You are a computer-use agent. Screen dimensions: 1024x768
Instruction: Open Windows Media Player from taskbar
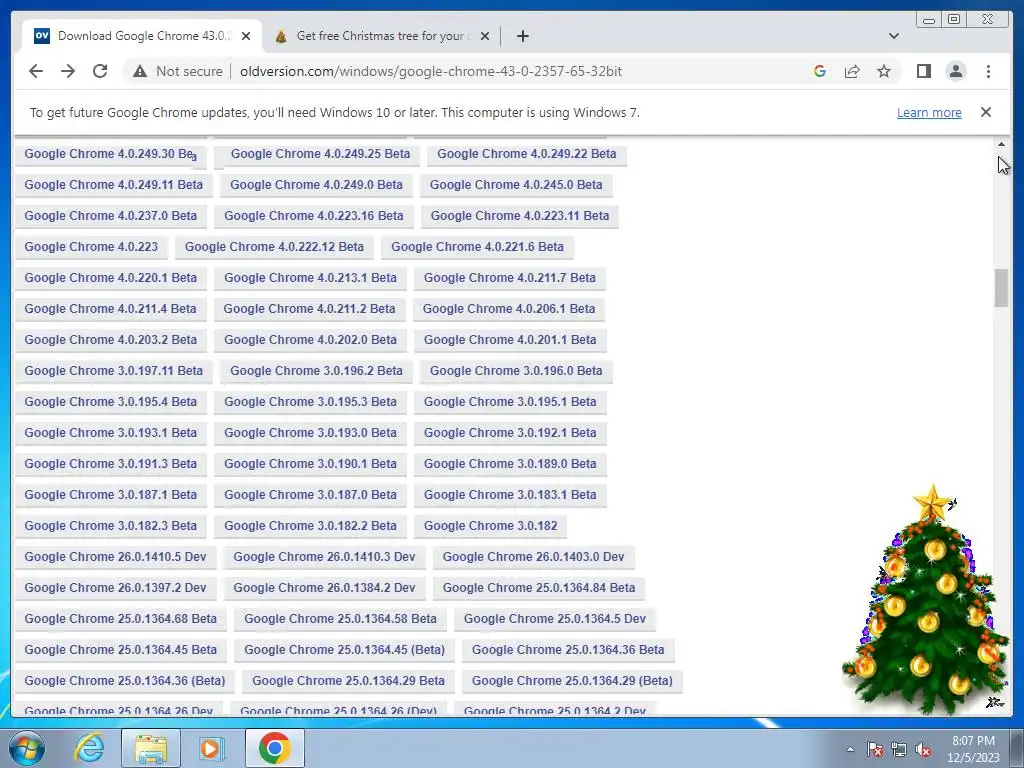coord(211,748)
